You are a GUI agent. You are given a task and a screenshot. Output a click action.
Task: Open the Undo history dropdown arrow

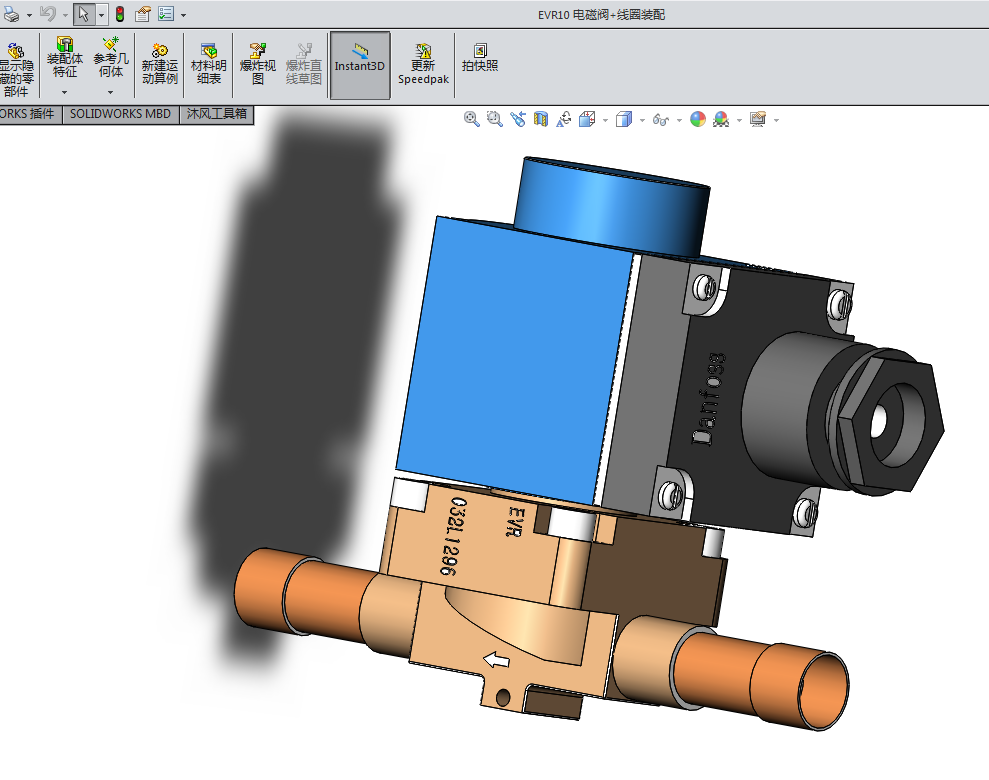pos(65,15)
